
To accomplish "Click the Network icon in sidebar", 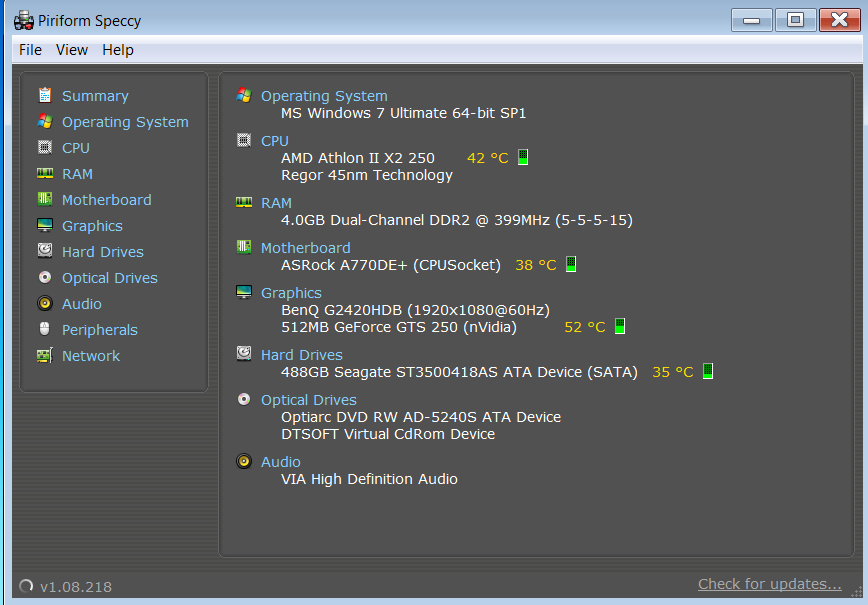I will coord(45,355).
